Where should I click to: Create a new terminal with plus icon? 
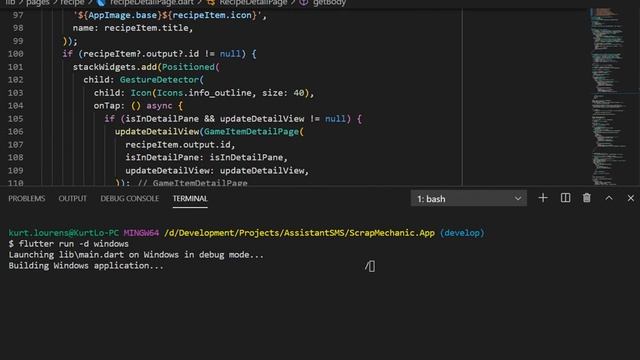click(x=543, y=198)
